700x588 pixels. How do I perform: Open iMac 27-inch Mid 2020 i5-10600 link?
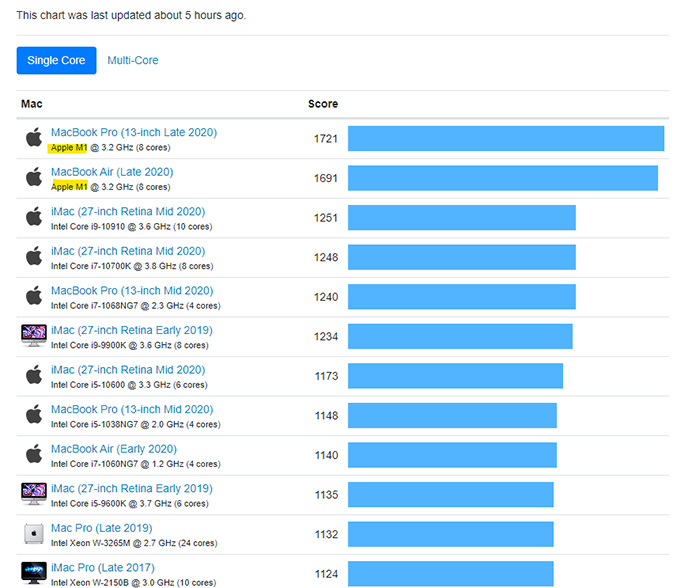(x=128, y=370)
